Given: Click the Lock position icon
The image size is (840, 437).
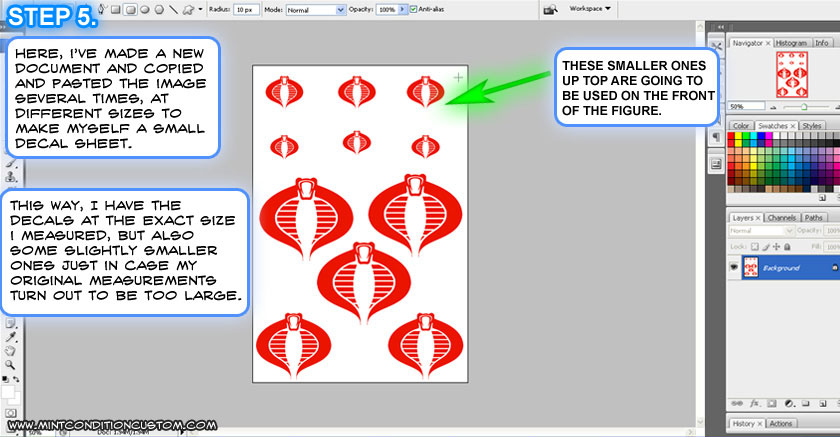Looking at the screenshot, I should (777, 247).
